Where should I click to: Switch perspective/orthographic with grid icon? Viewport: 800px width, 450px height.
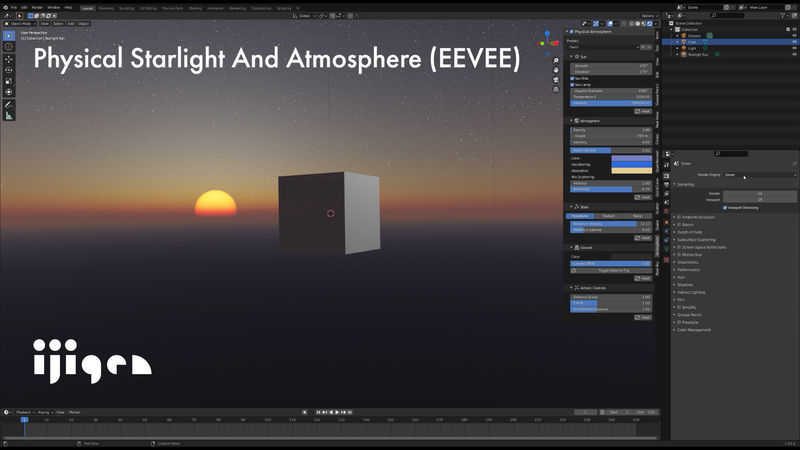[556, 89]
